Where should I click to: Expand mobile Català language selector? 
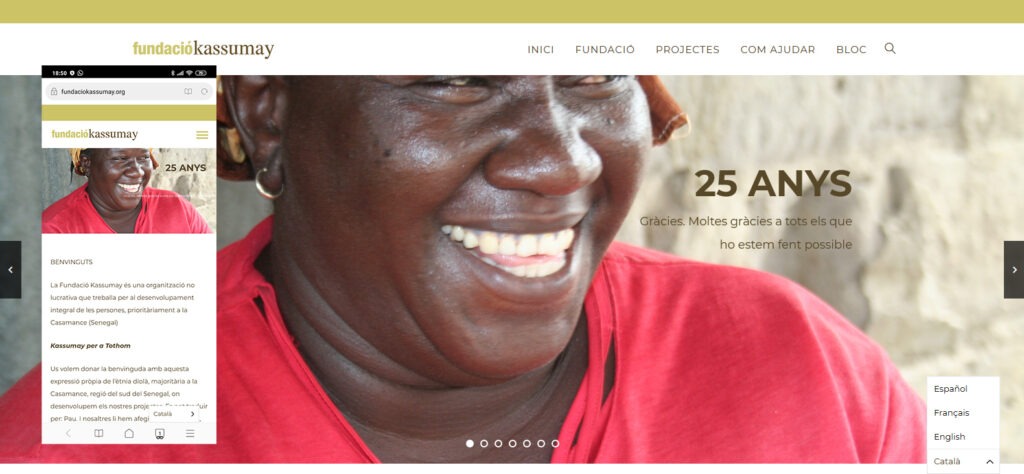174,414
